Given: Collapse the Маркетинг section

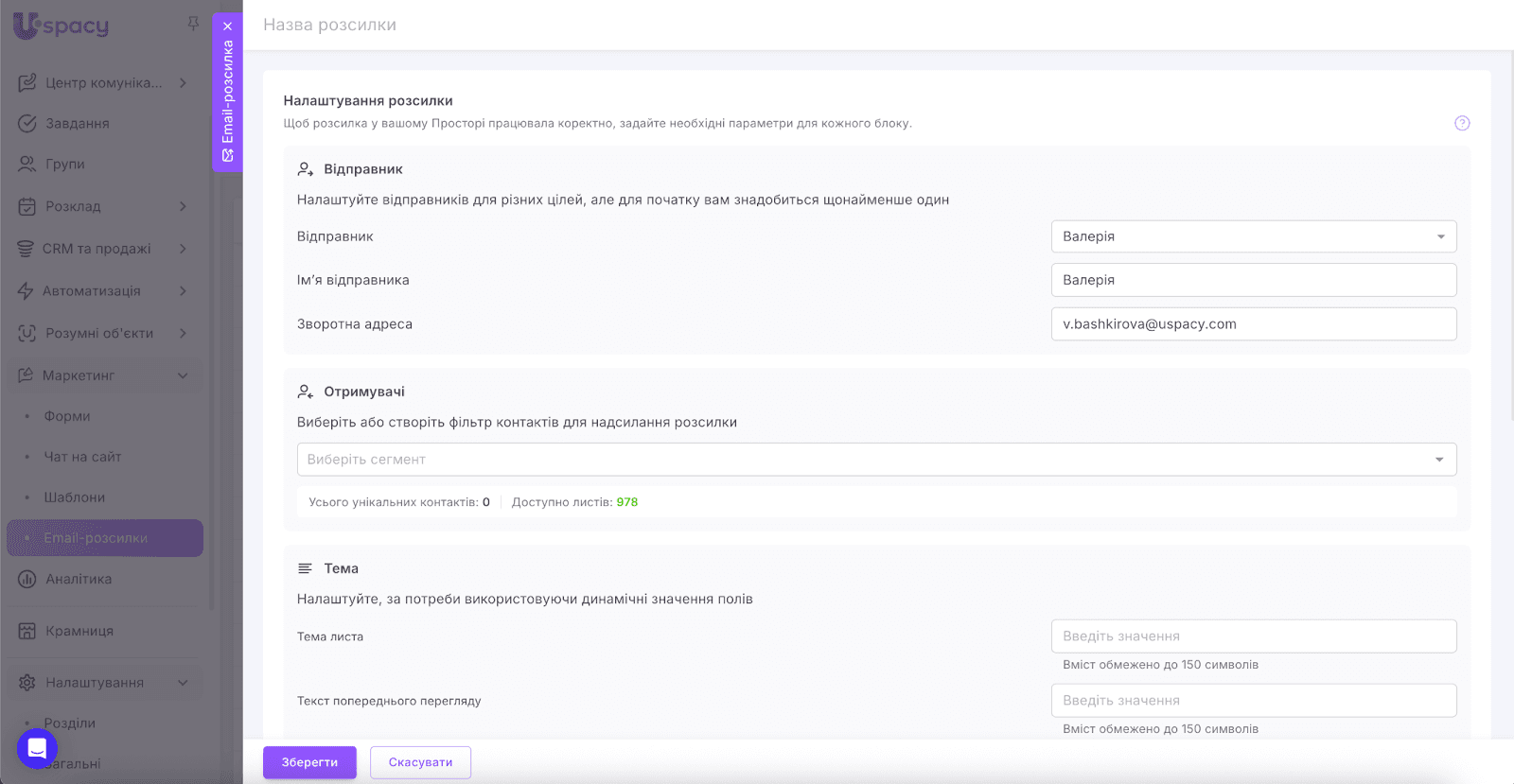Looking at the screenshot, I should coord(183,375).
